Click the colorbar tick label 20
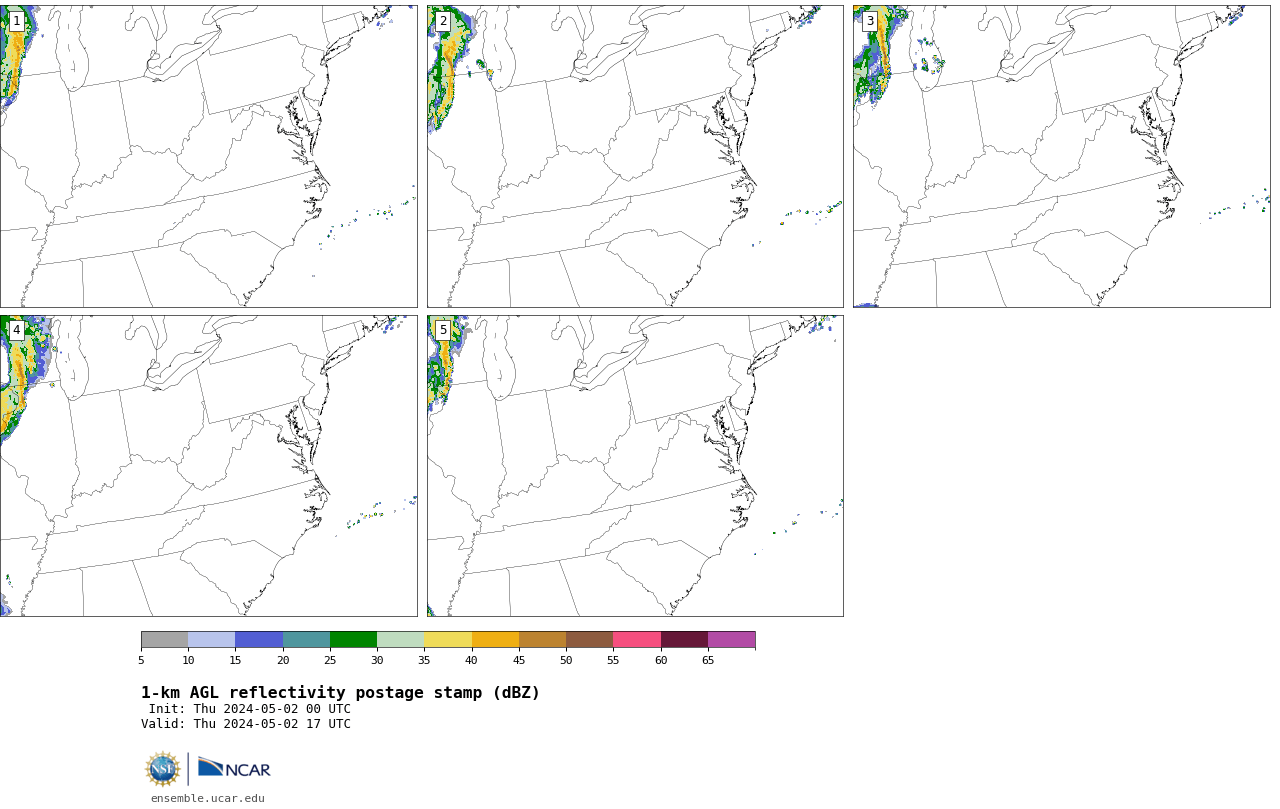Screen dimensions: 1280x809 pyautogui.click(x=283, y=660)
